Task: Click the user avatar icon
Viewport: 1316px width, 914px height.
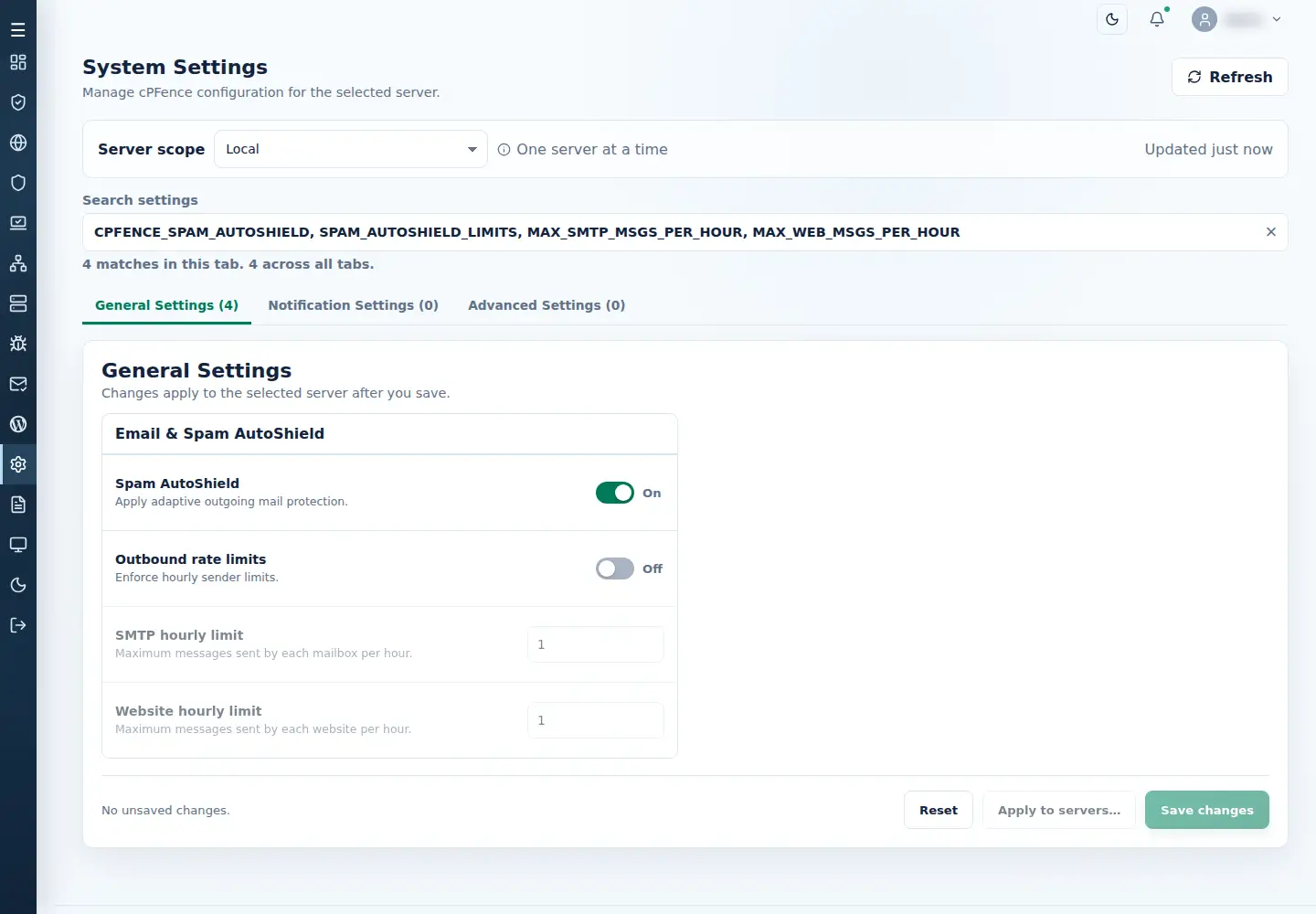Action: tap(1205, 19)
